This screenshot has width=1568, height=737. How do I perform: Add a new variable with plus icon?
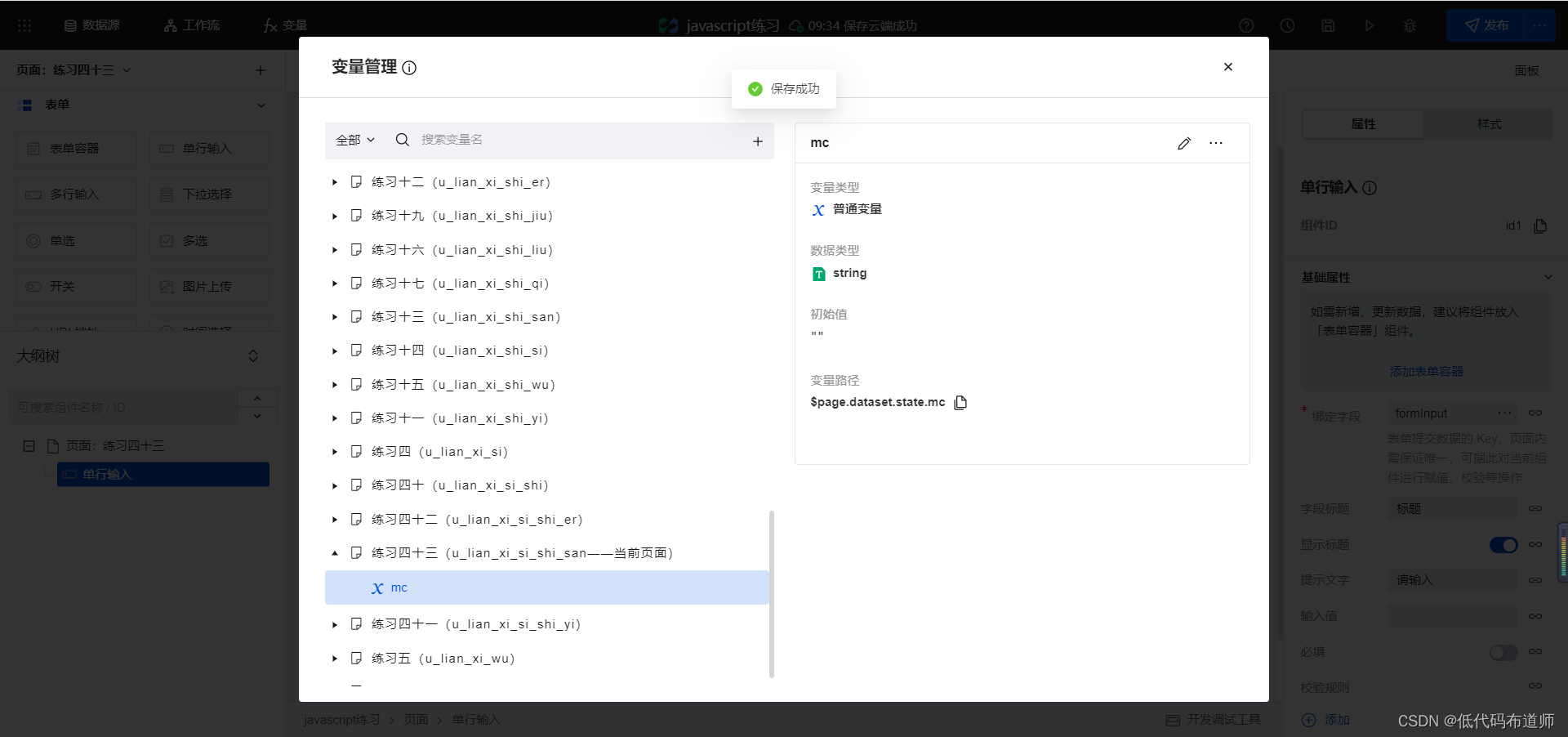pyautogui.click(x=758, y=141)
